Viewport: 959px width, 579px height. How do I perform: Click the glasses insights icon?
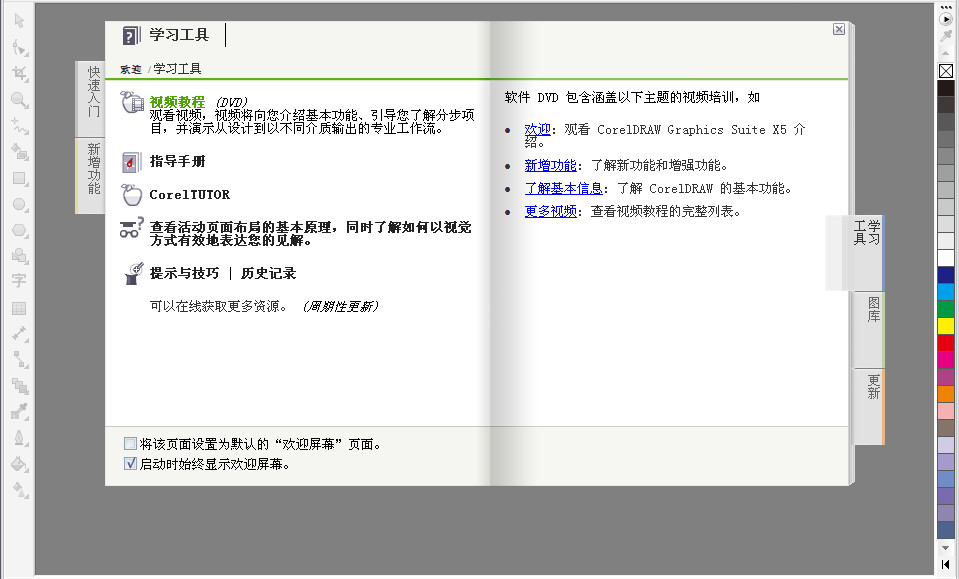(131, 227)
